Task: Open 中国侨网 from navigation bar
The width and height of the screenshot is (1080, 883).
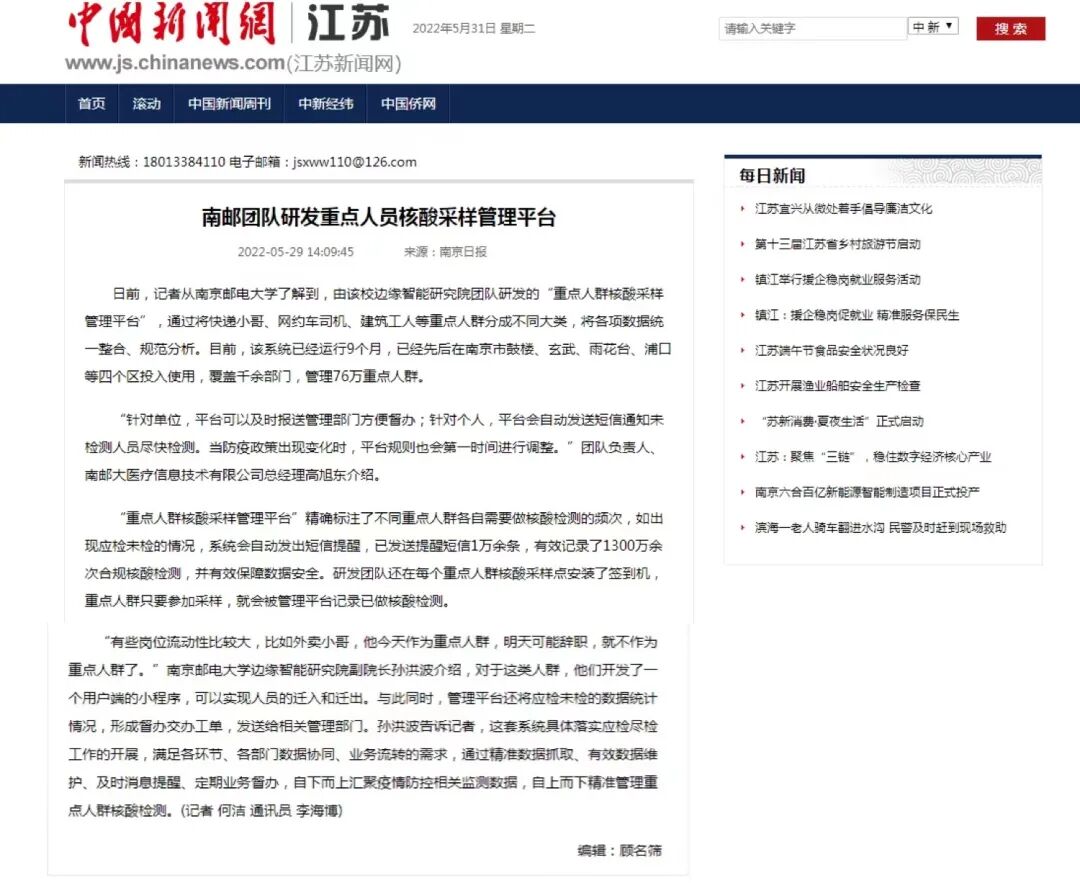Action: tap(407, 103)
